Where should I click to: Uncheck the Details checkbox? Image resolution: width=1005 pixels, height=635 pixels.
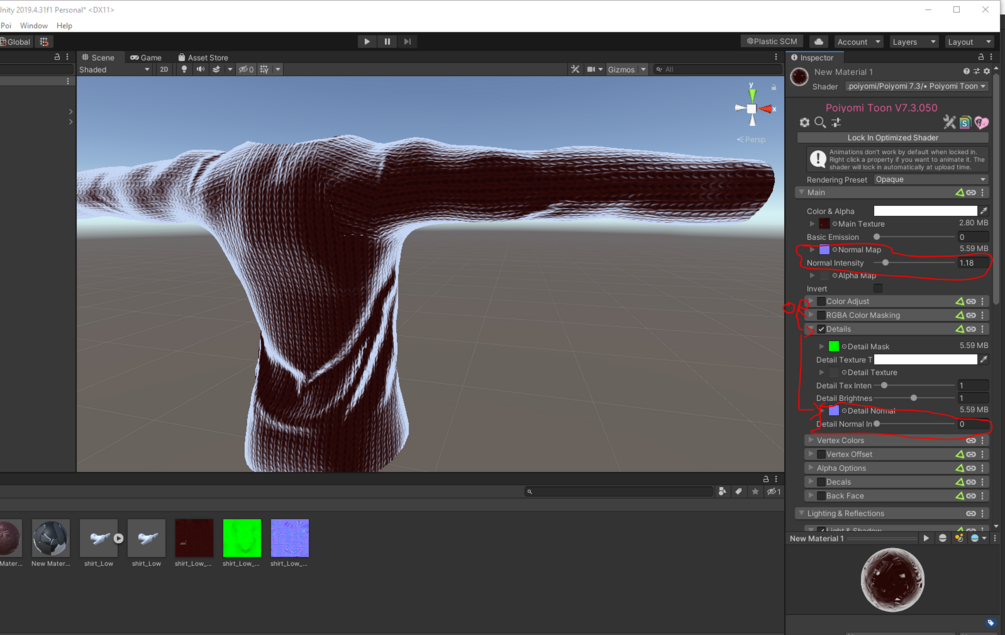click(x=821, y=329)
